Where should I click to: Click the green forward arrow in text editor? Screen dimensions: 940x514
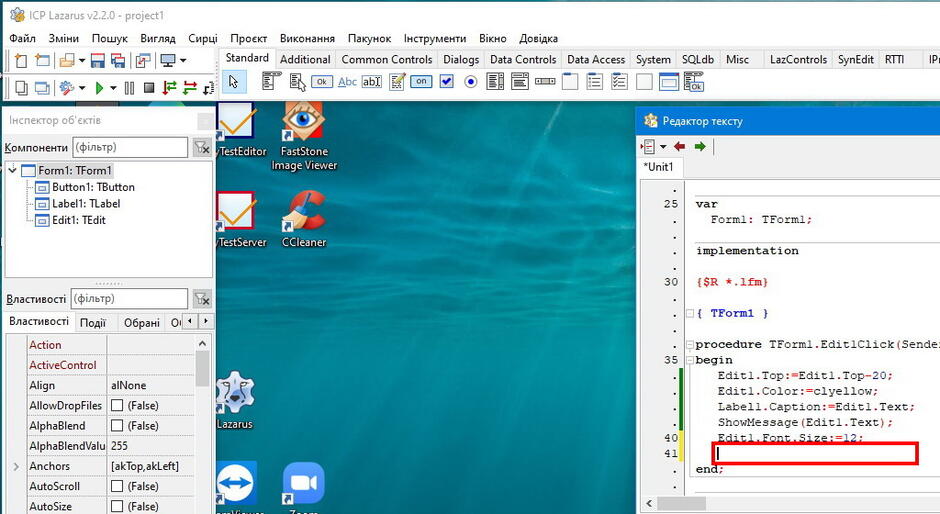700,146
